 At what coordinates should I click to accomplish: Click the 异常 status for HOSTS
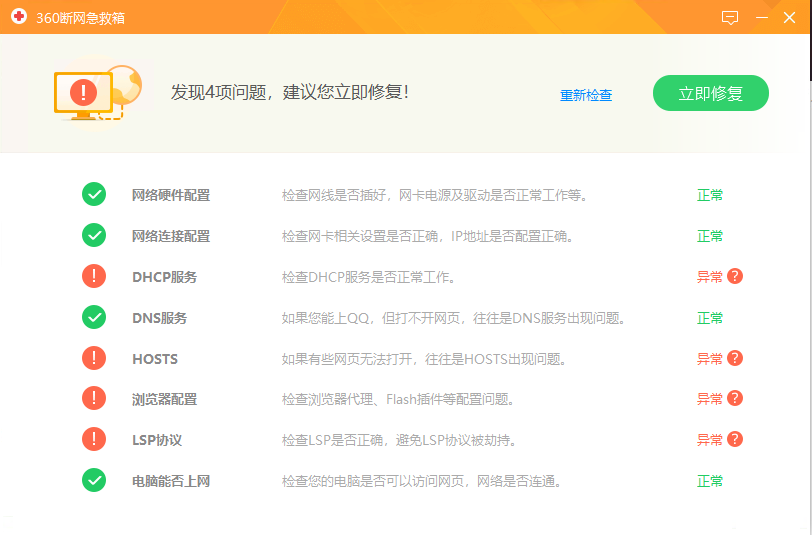click(709, 359)
